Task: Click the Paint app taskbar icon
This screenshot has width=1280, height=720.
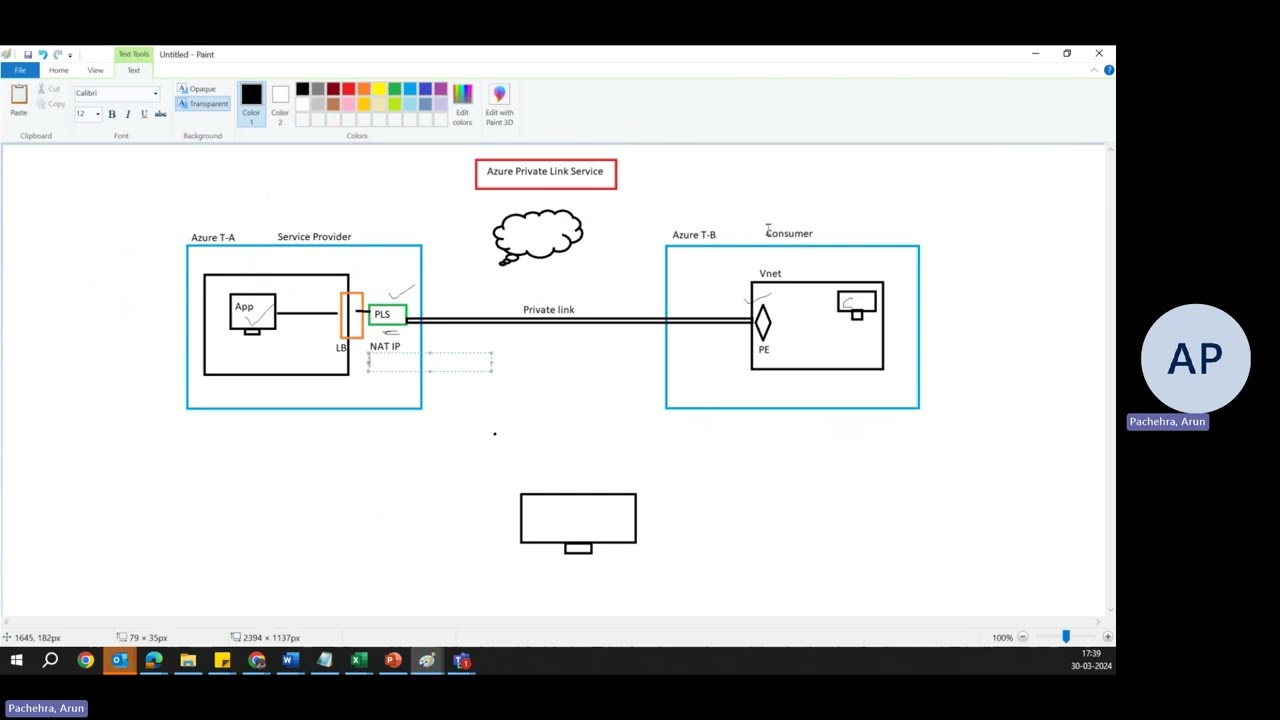Action: pyautogui.click(x=427, y=660)
